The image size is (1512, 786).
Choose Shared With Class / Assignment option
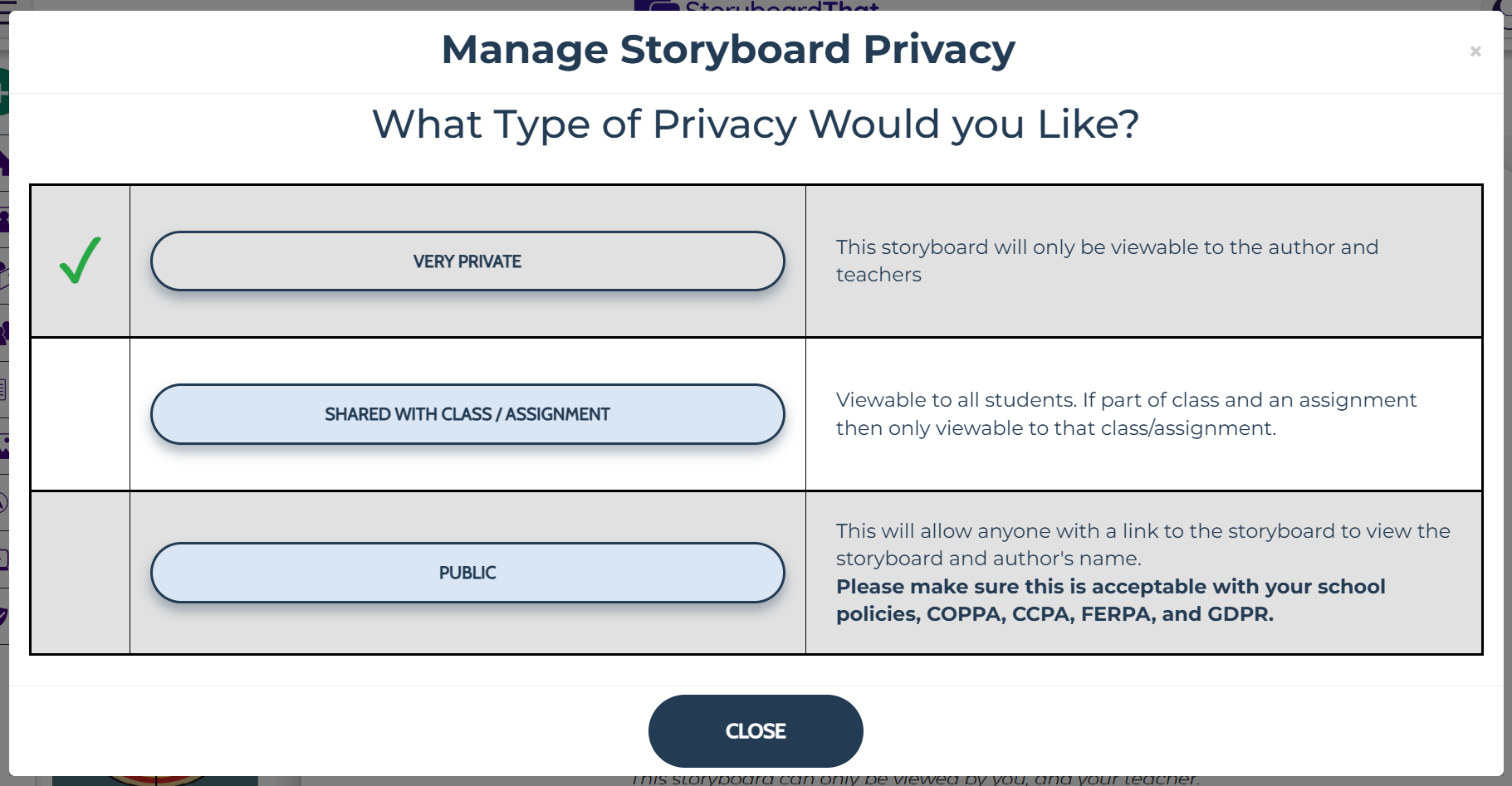pos(467,414)
